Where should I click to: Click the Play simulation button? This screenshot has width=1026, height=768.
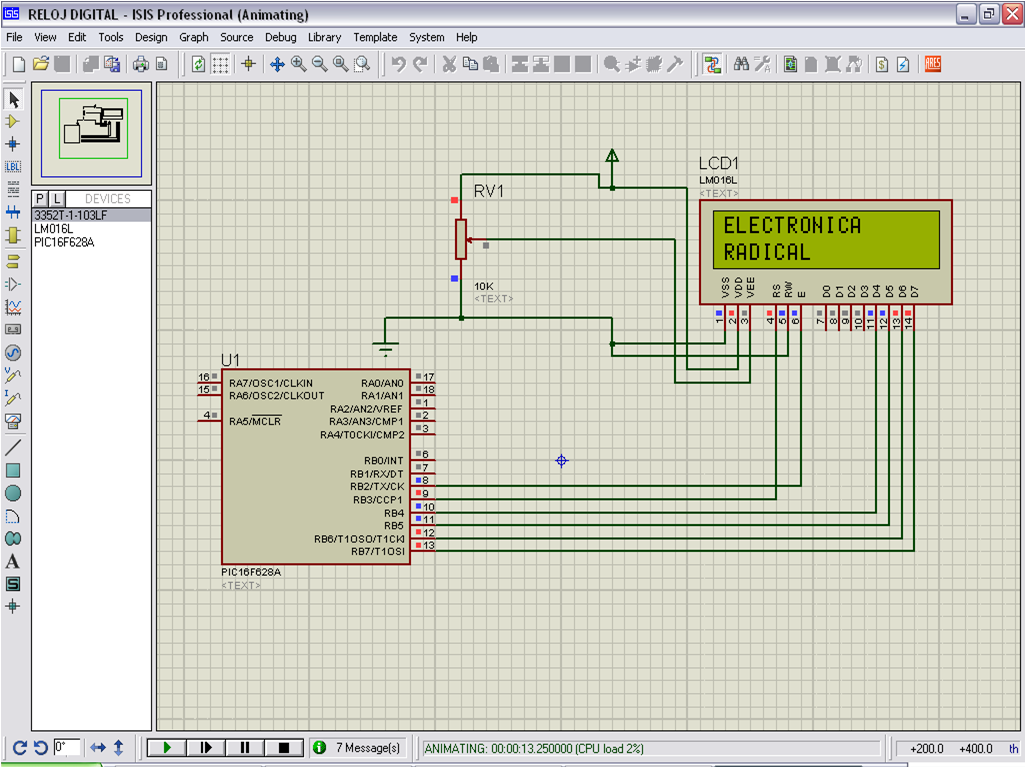point(167,748)
